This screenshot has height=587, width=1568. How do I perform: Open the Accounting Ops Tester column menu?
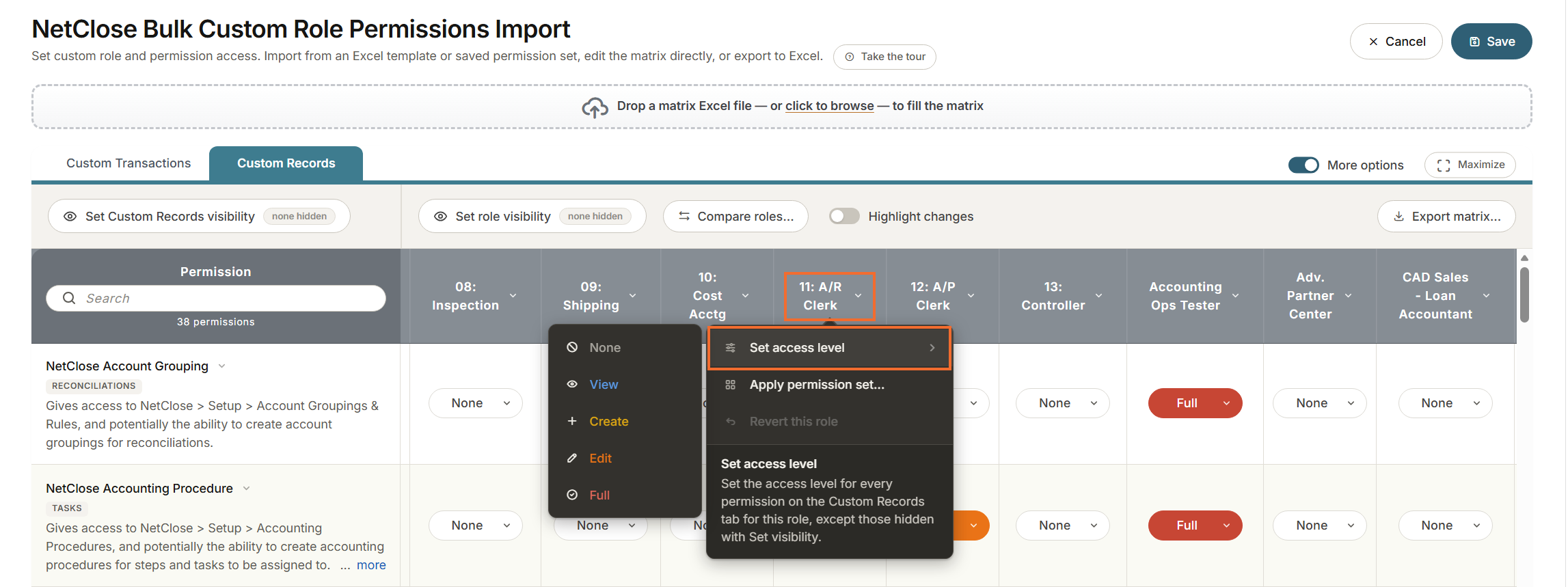[1236, 296]
